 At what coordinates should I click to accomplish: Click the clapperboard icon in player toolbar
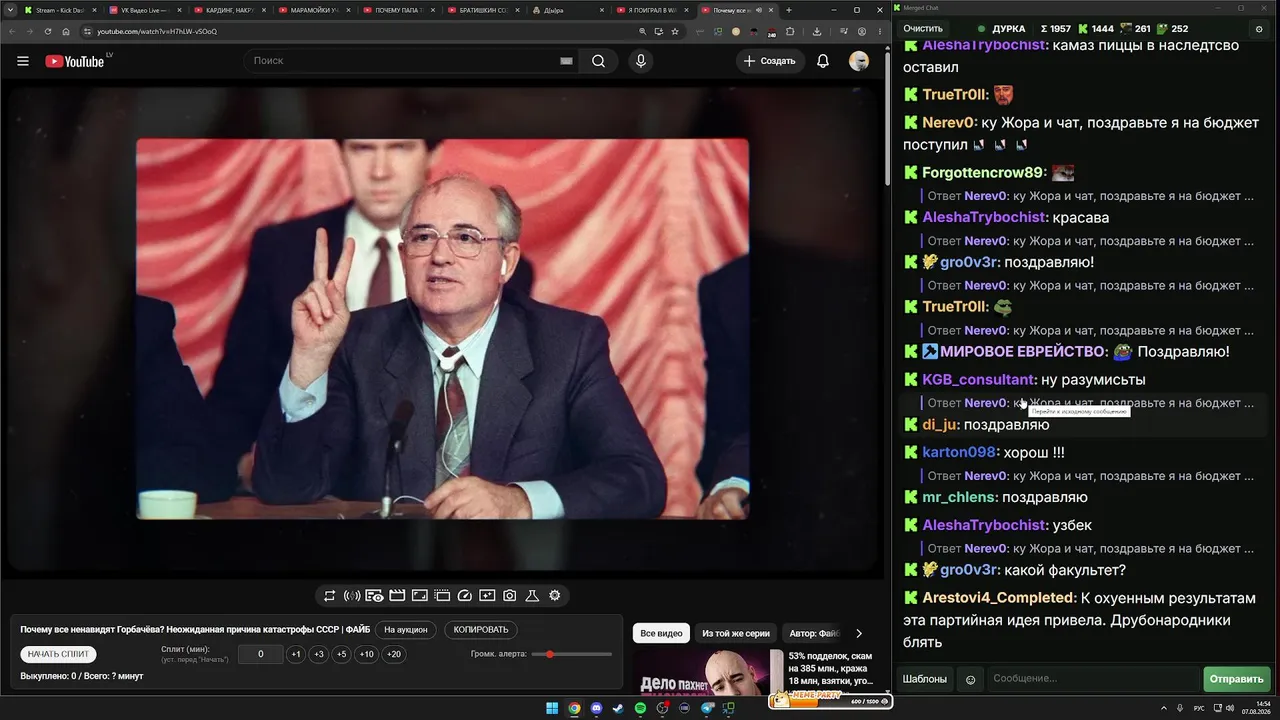point(397,596)
